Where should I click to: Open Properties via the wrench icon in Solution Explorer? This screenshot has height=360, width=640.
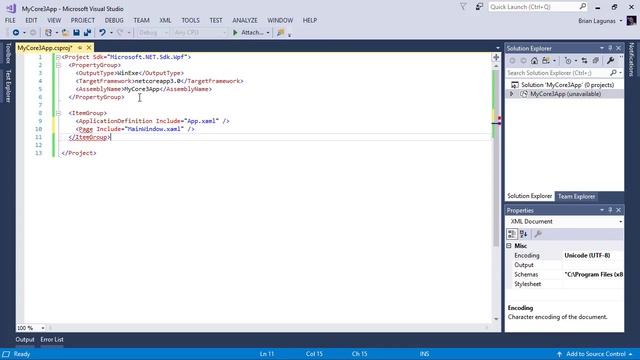click(610, 60)
